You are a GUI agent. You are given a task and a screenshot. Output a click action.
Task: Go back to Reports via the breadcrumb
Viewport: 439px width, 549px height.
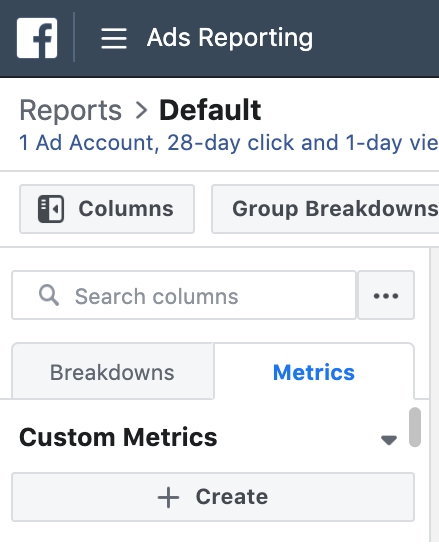click(x=70, y=110)
